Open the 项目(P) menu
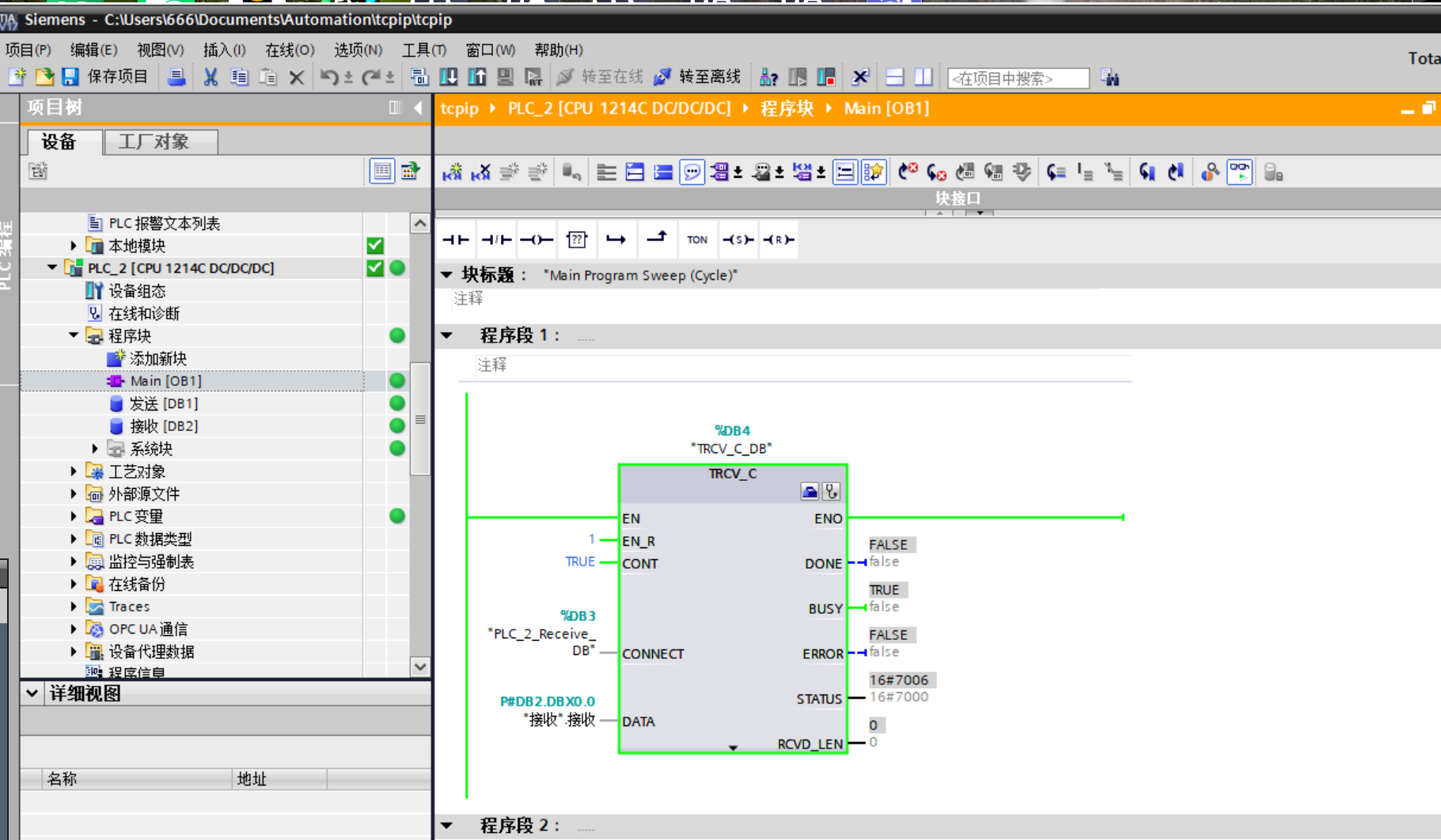The width and height of the screenshot is (1441, 840). [x=28, y=50]
